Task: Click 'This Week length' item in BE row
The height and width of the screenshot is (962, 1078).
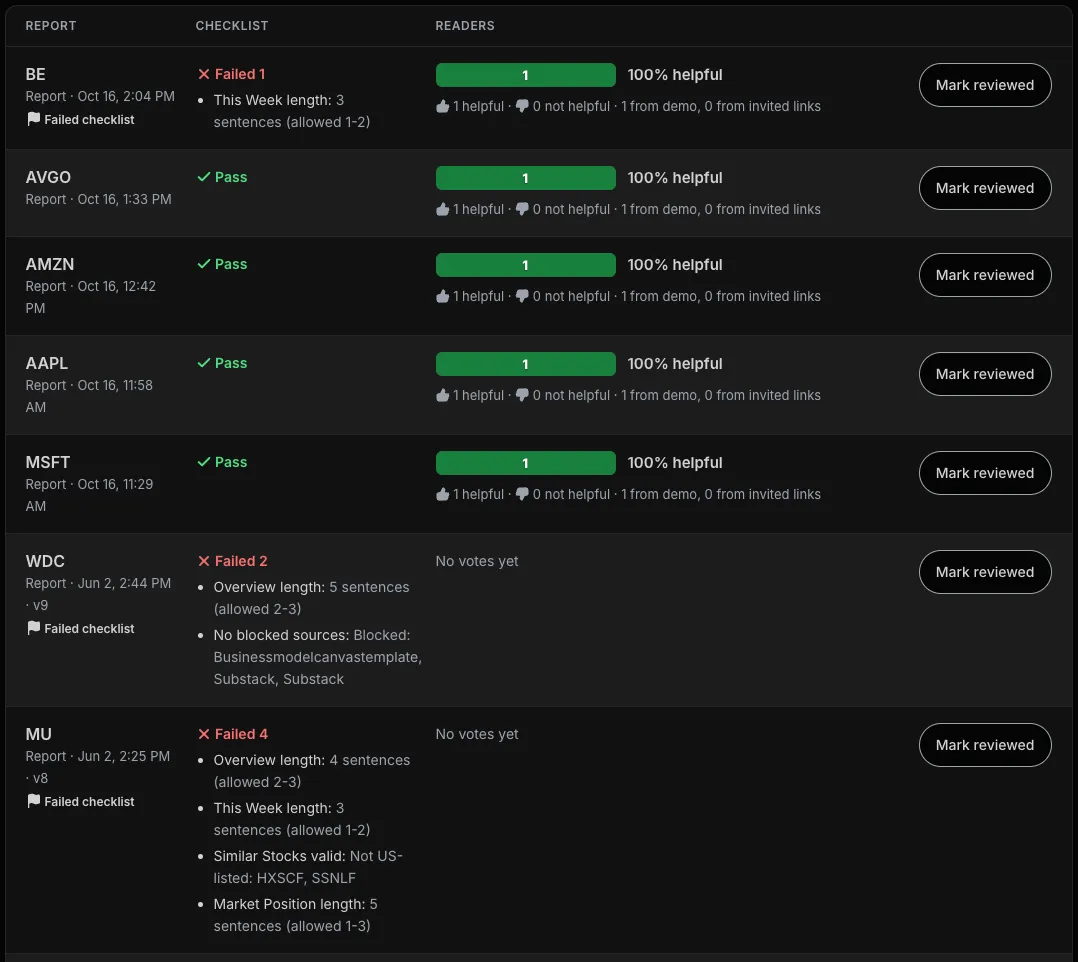Action: pyautogui.click(x=292, y=111)
